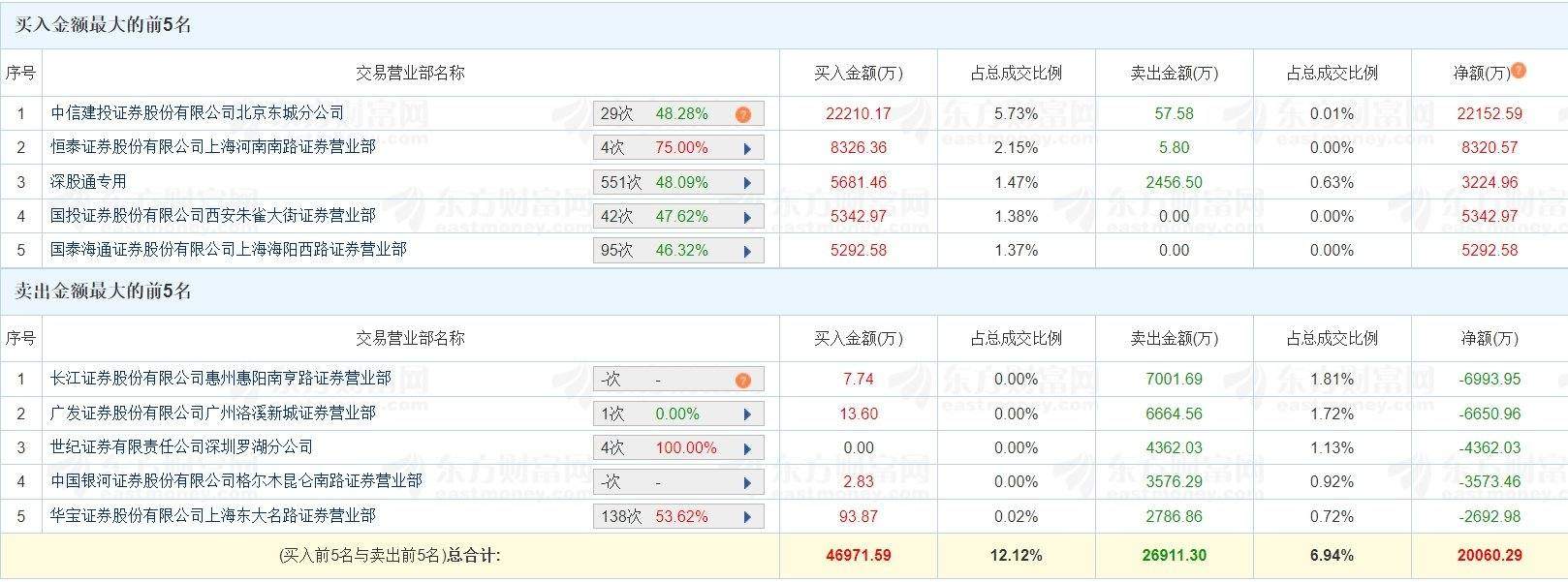Click 卖出金额(万) header in bottom table
The width and height of the screenshot is (1568, 582).
[x=1175, y=338]
